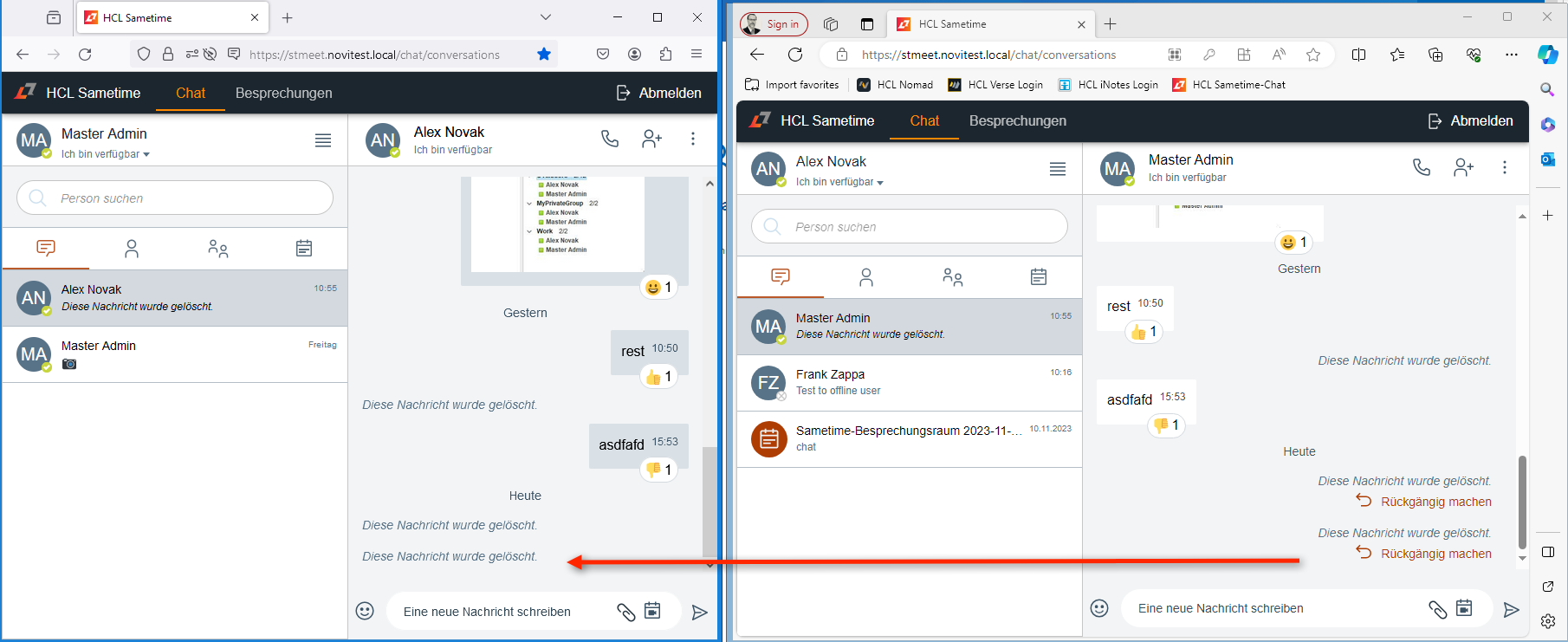
Task: Open Edge split screen icon
Action: (x=1358, y=55)
